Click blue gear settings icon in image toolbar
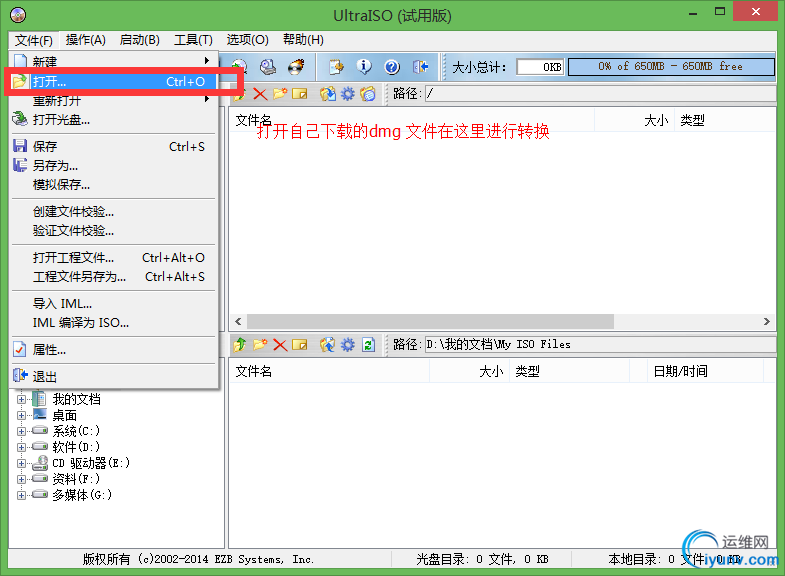The height and width of the screenshot is (576, 785). coord(347,94)
